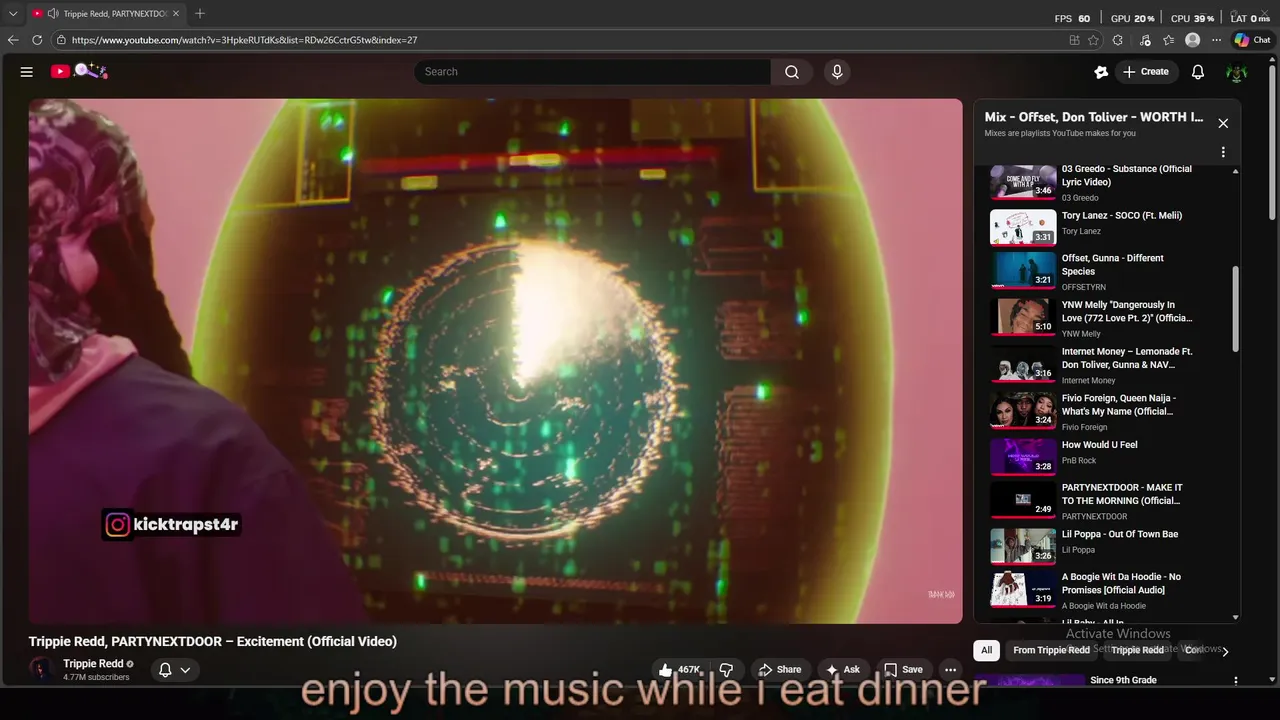
Task: Go to YouTube home via logo
Action: pyautogui.click(x=79, y=71)
